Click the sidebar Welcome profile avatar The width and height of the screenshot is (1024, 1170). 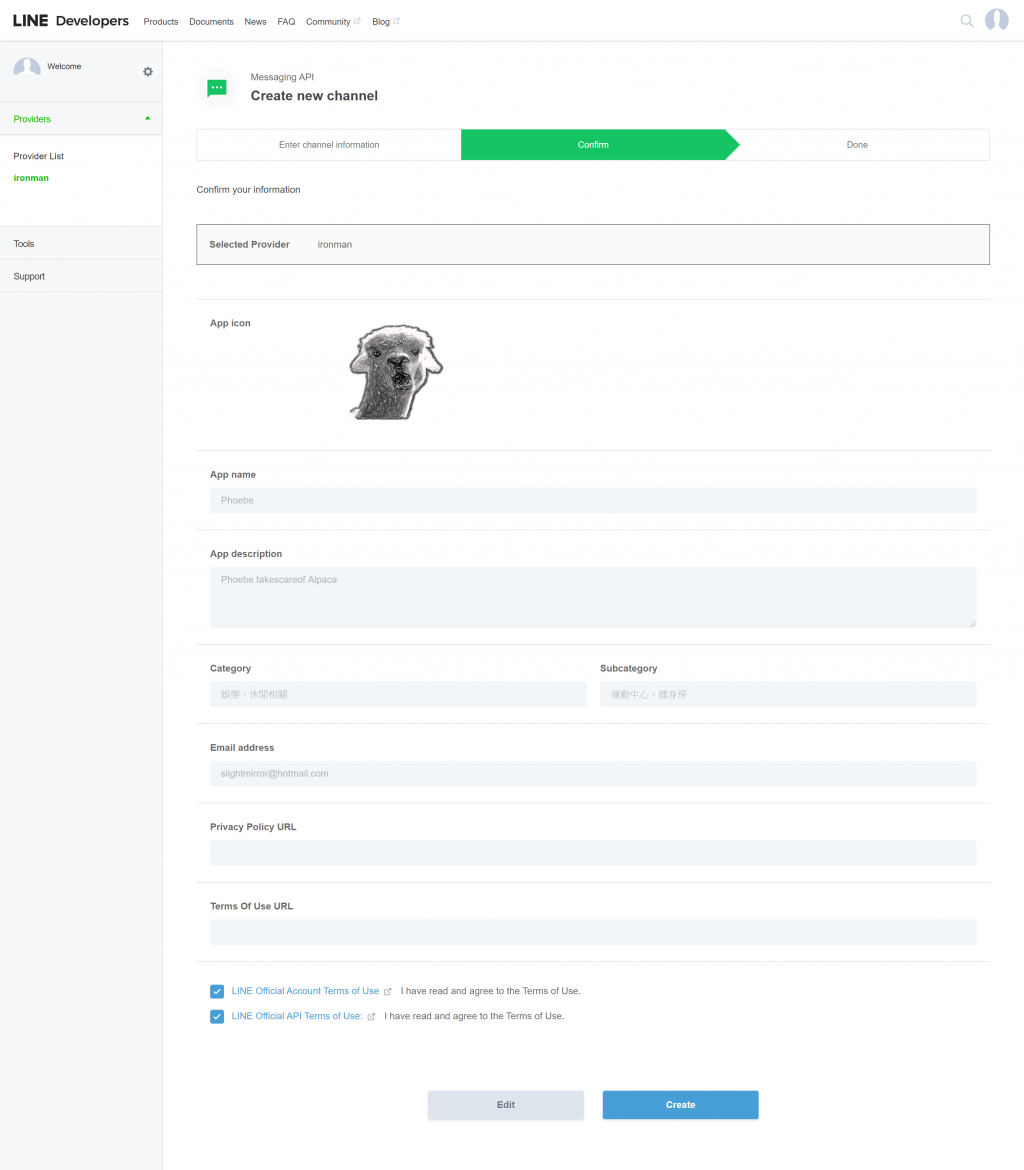pos(27,67)
